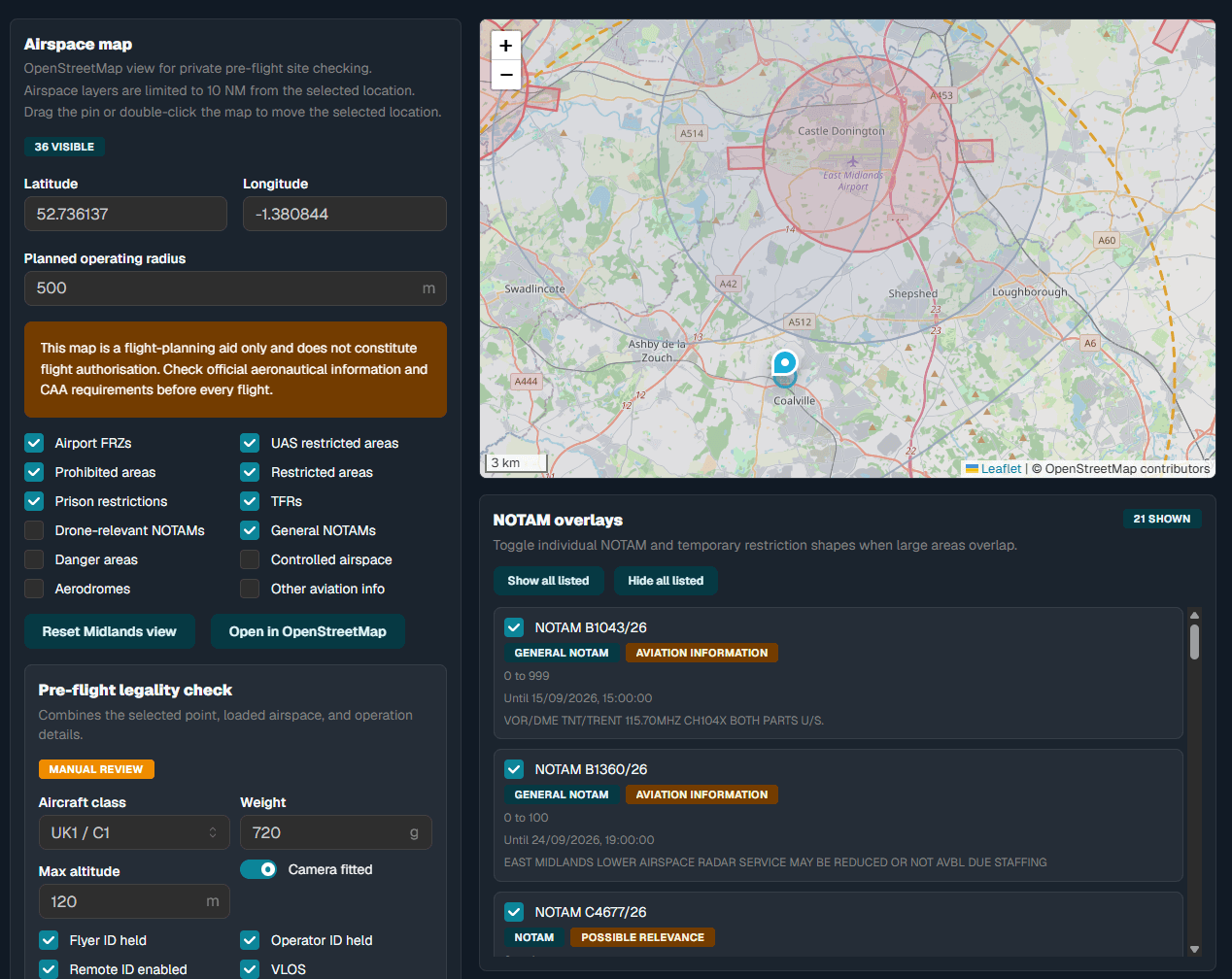Screen dimensions: 1232x979
Task: Zoom in on the airspace map
Action: click(505, 46)
